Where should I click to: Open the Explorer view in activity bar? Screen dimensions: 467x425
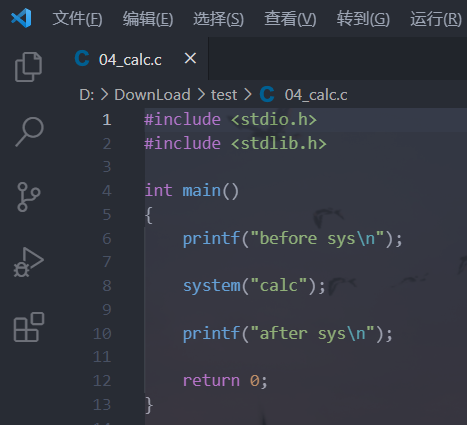pyautogui.click(x=28, y=67)
